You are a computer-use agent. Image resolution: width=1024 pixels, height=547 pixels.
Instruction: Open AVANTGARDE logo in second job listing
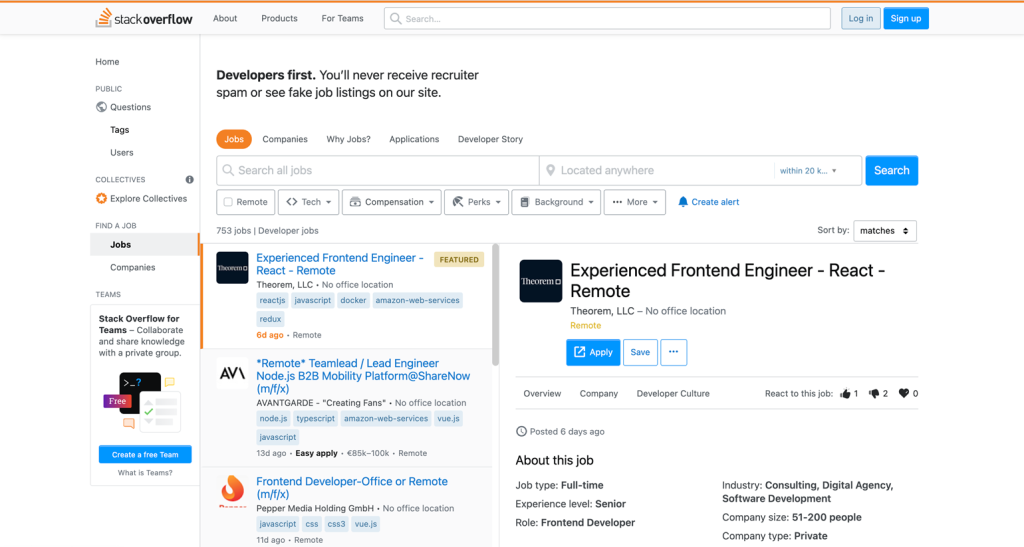pos(232,373)
